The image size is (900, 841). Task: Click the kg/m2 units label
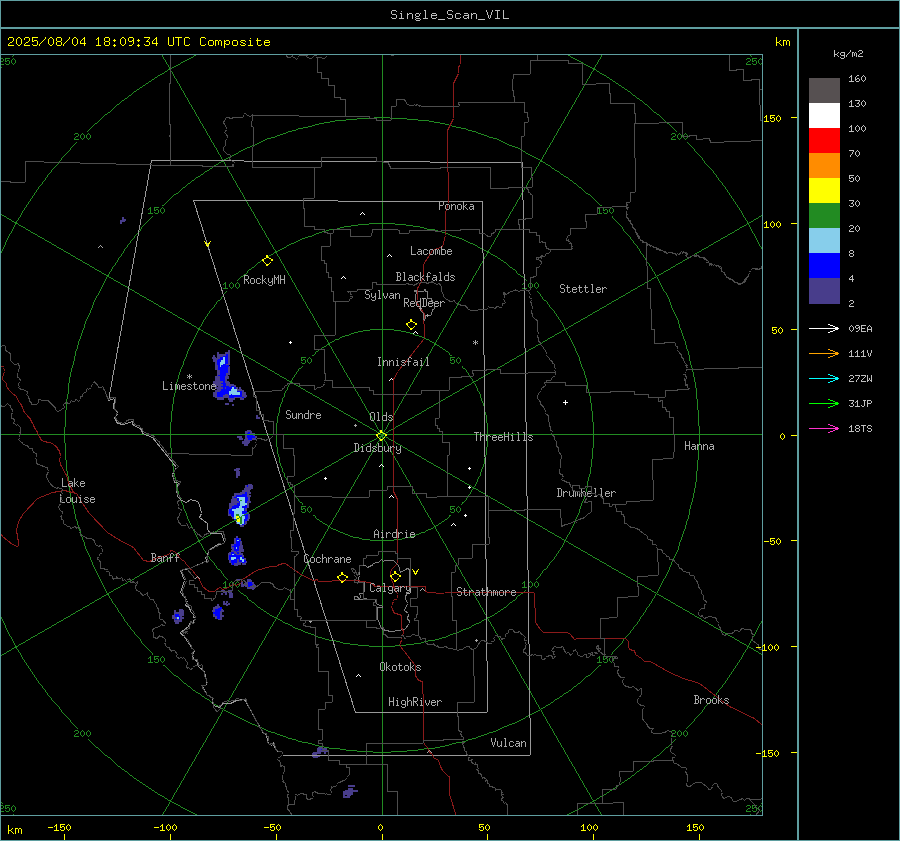point(848,54)
